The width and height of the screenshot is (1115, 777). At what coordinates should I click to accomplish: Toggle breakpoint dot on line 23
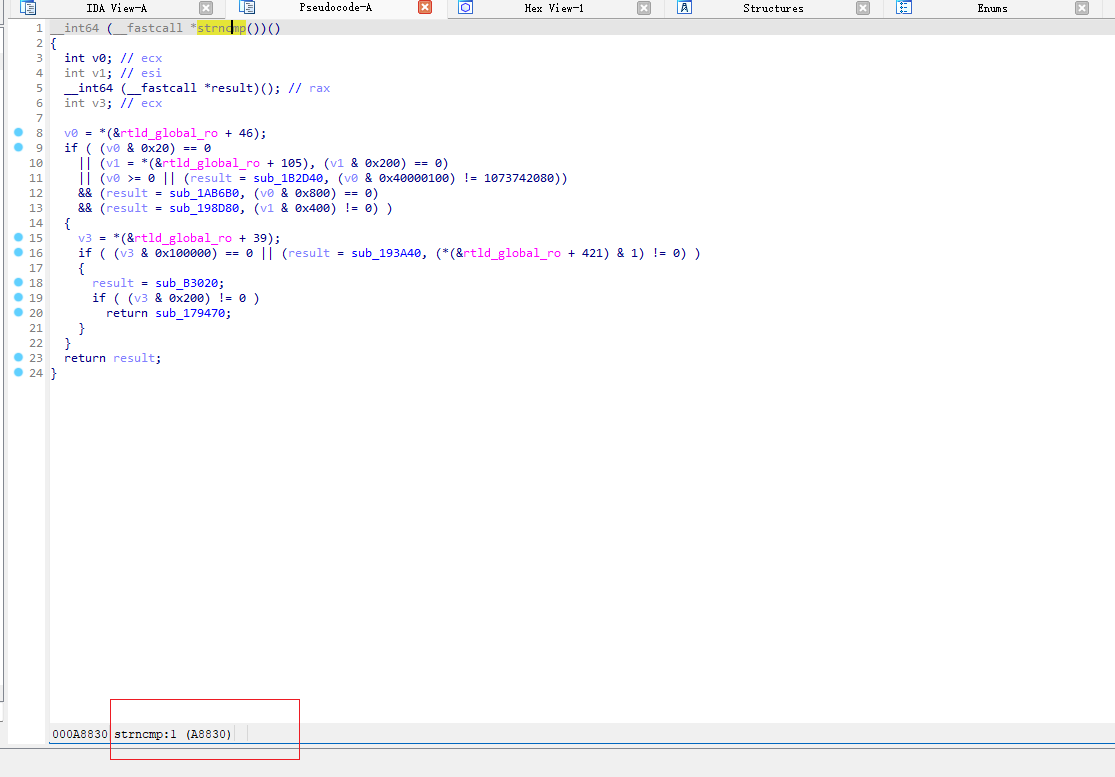pyautogui.click(x=18, y=358)
